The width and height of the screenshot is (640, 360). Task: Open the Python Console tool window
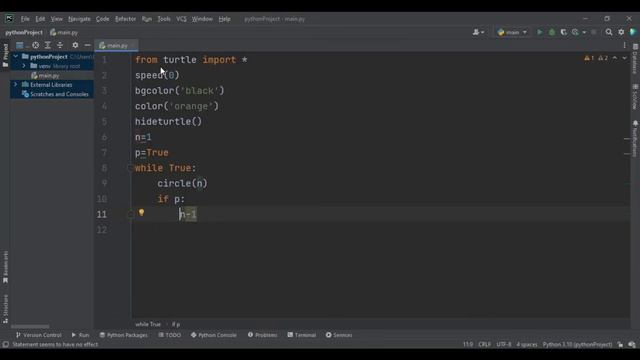pyautogui.click(x=213, y=335)
